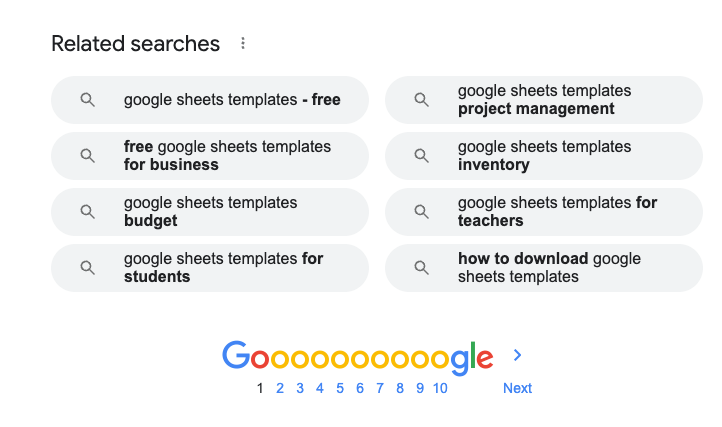
Task: Jump to results page 10
Action: pyautogui.click(x=440, y=388)
